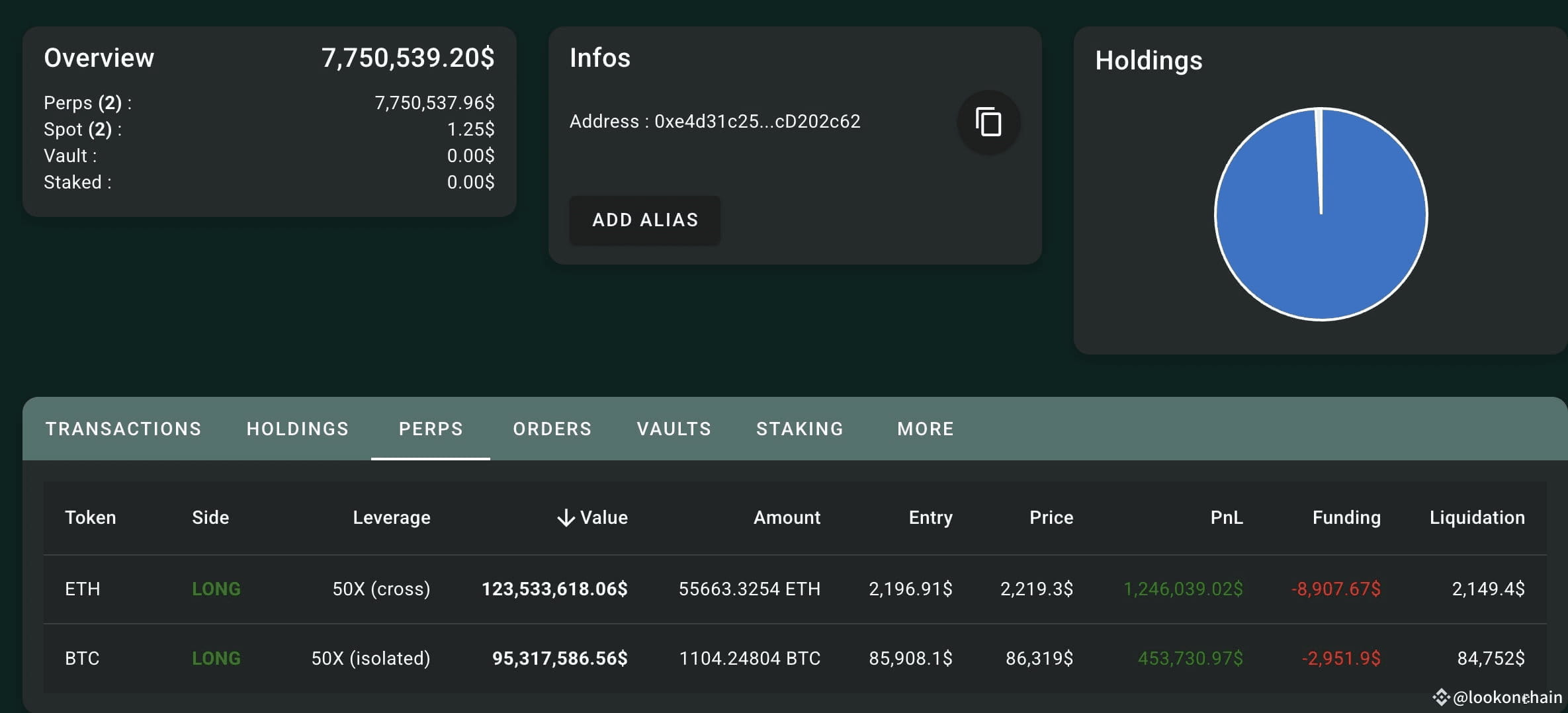Sort table by PnL column header
Viewport: 1568px width, 713px height.
1227,517
